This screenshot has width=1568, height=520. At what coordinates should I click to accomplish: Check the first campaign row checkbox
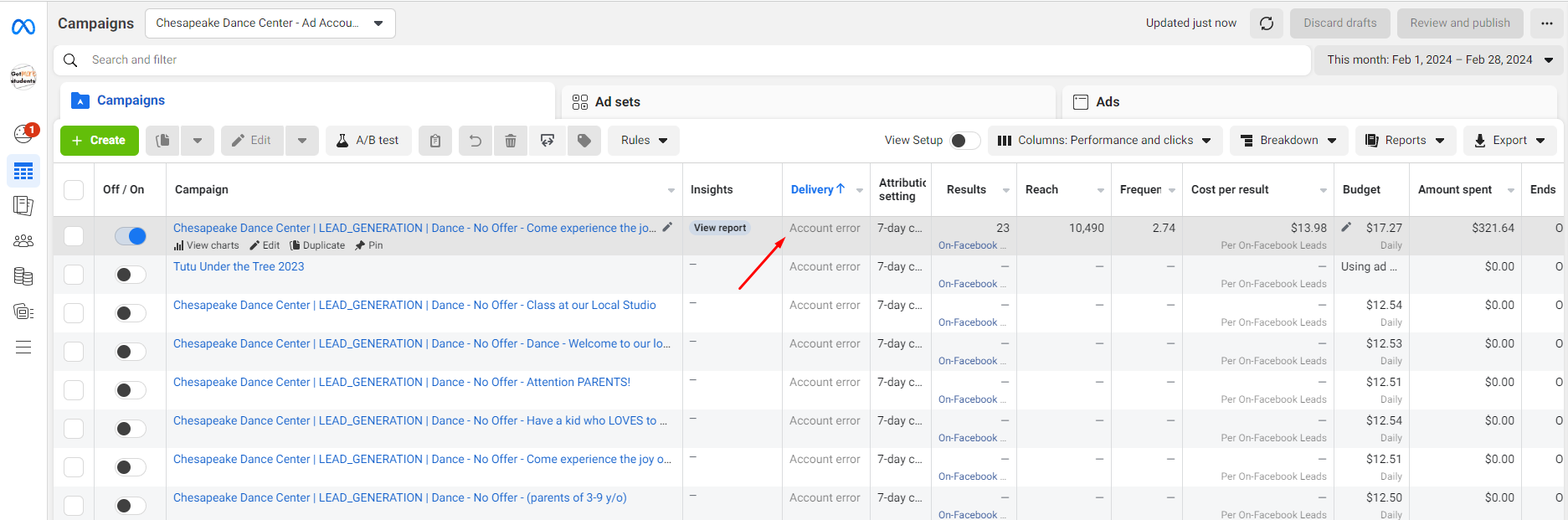(74, 236)
